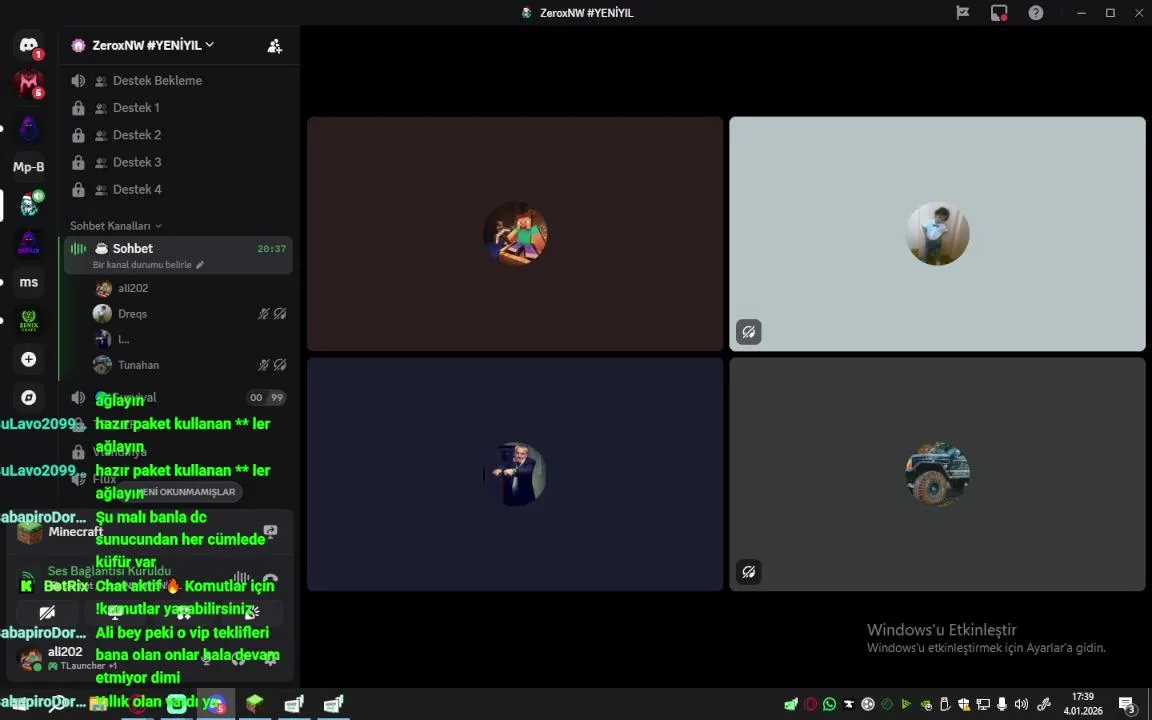Toggle camera on in voice panel
Viewport: 1152px width, 720px height.
pyautogui.click(x=47, y=612)
